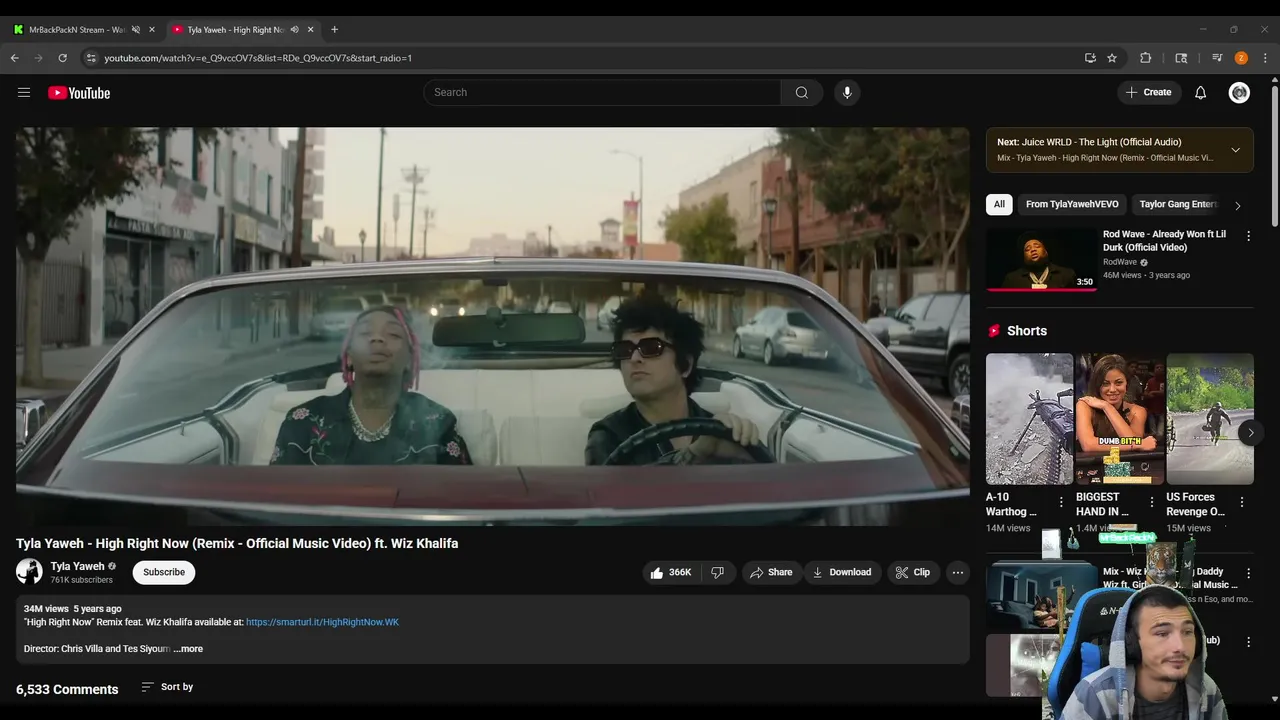The width and height of the screenshot is (1280, 720).
Task: Like the video with thumbs up
Action: tap(670, 573)
